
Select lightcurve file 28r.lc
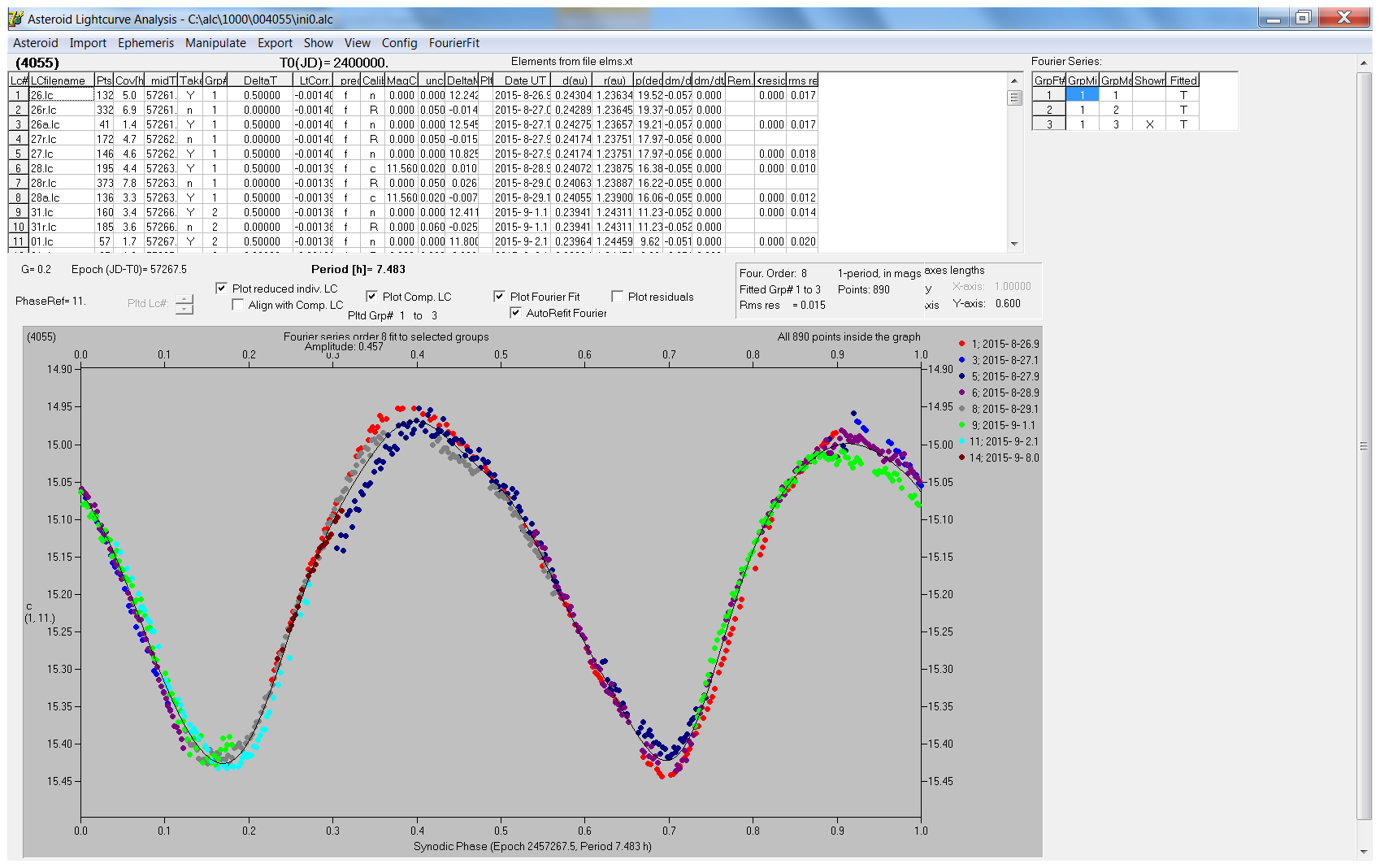pos(62,183)
